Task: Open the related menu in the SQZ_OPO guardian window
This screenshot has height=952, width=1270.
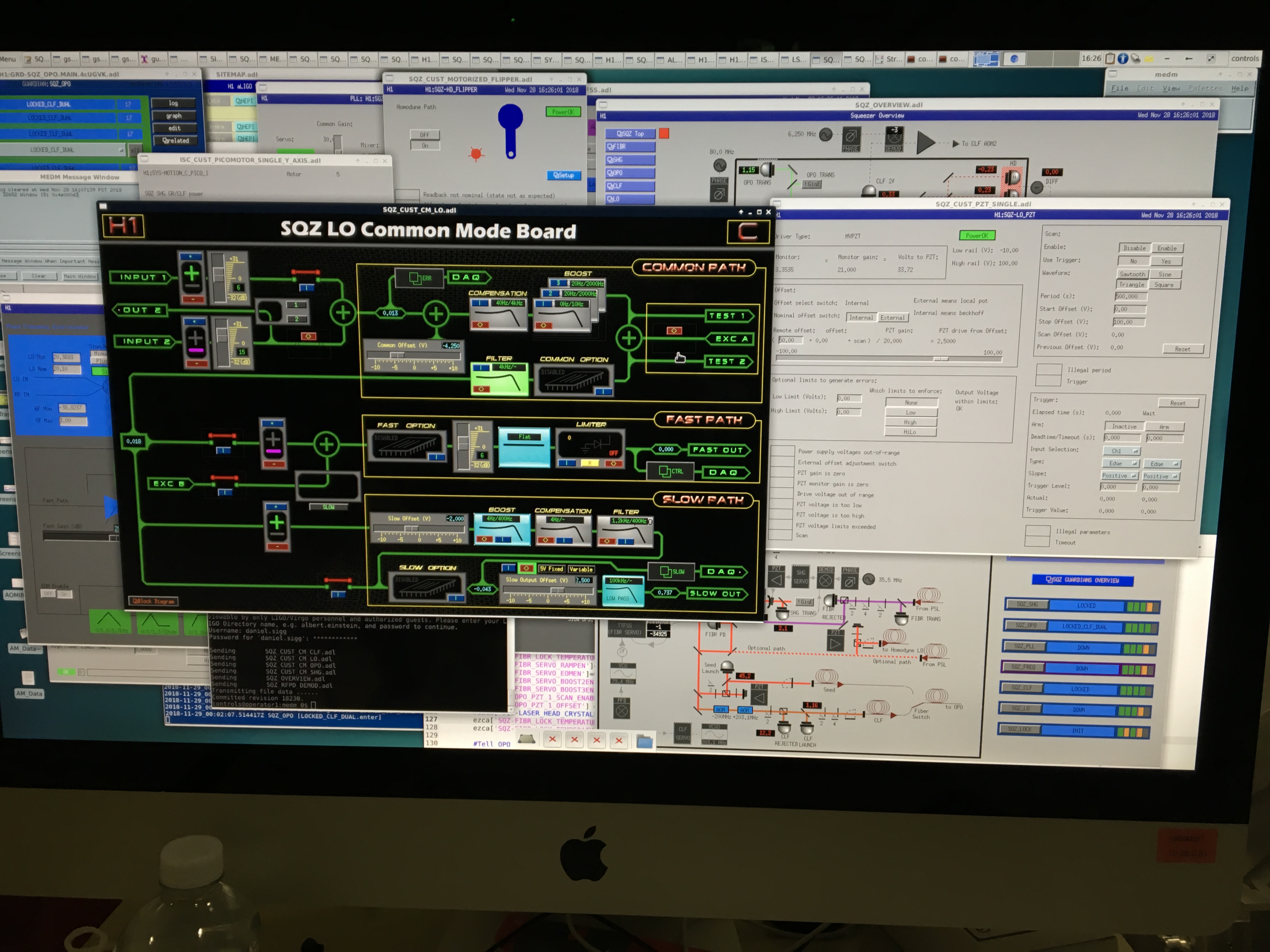Action: coord(174,140)
